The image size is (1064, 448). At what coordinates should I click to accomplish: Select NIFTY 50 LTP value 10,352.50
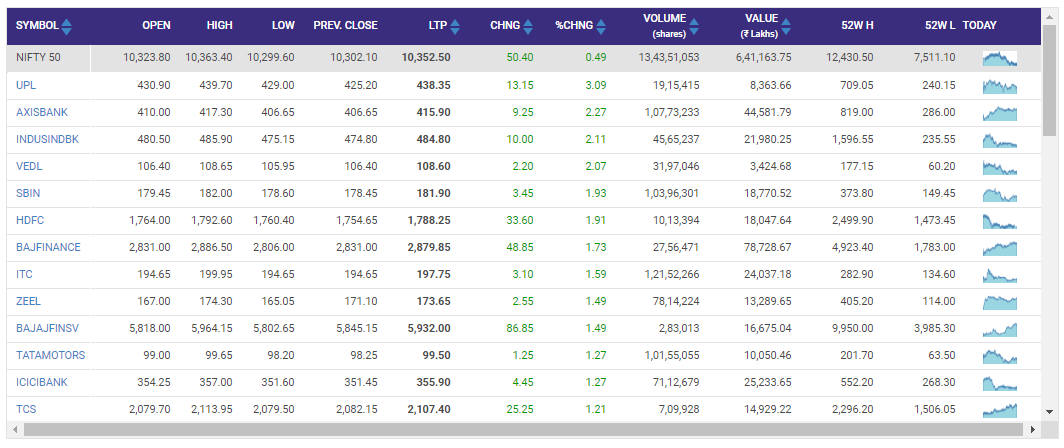426,58
